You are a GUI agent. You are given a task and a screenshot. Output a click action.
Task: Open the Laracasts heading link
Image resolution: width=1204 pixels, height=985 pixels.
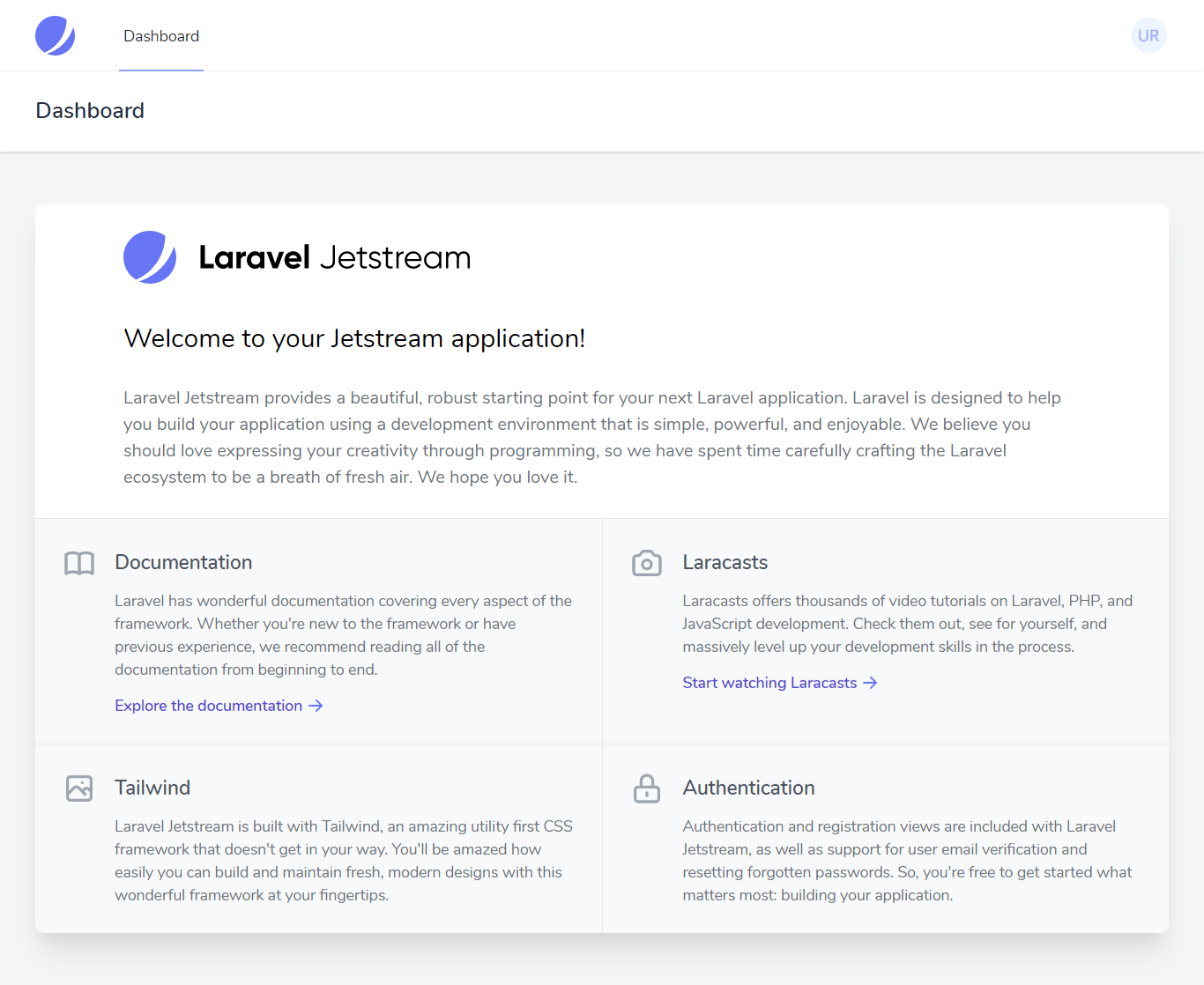pyautogui.click(x=725, y=562)
